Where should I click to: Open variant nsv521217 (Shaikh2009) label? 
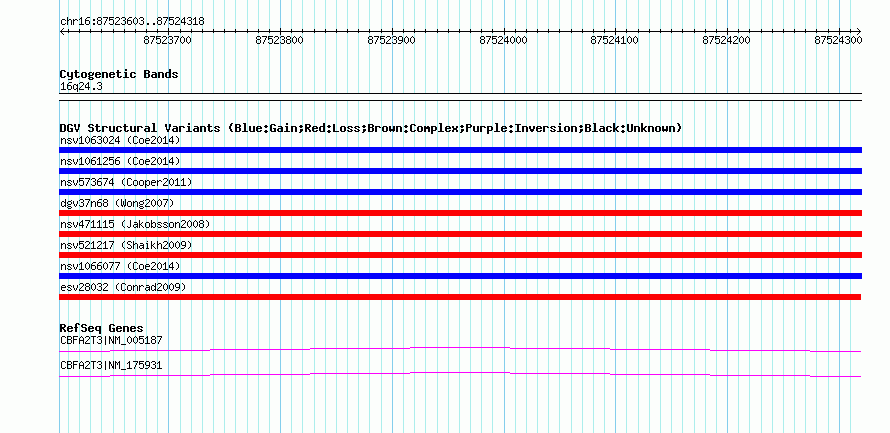point(126,245)
